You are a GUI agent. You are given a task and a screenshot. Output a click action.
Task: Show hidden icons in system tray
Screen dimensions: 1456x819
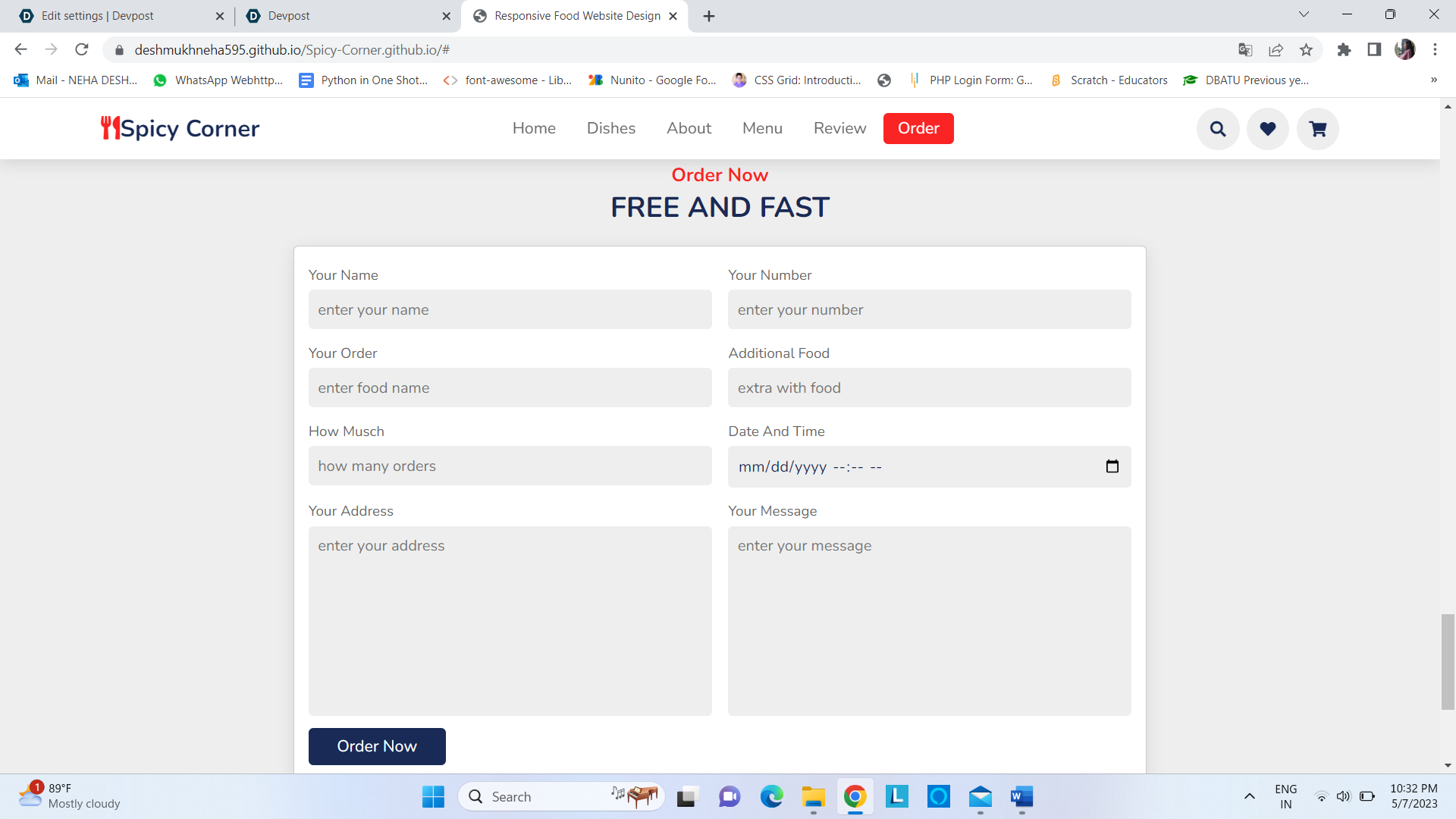click(x=1250, y=797)
